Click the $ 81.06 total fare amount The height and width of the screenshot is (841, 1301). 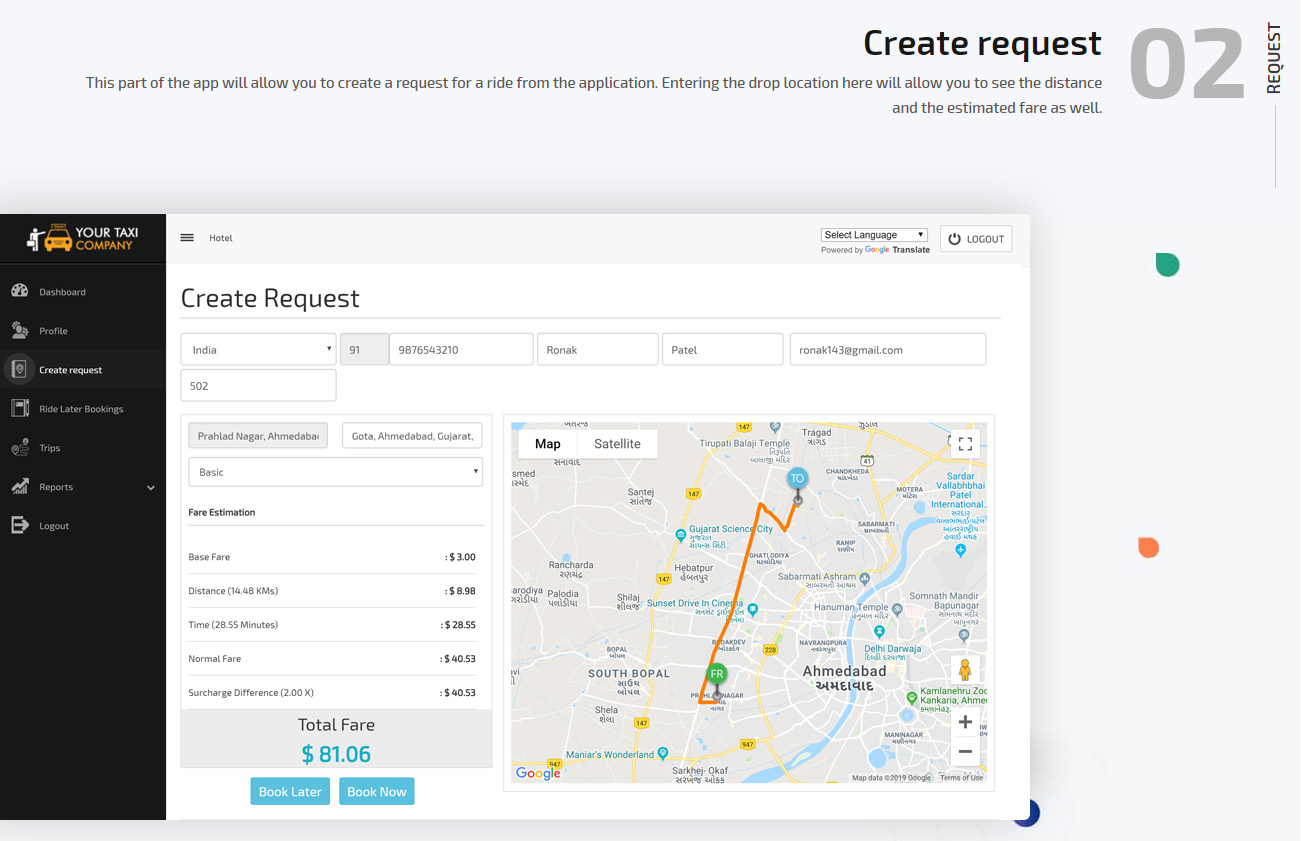point(336,754)
